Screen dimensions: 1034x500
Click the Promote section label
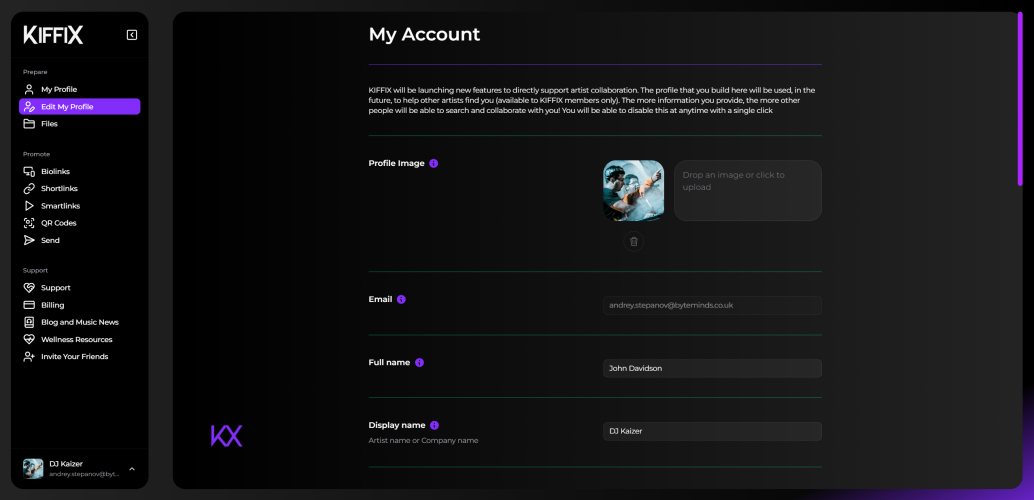(x=36, y=154)
